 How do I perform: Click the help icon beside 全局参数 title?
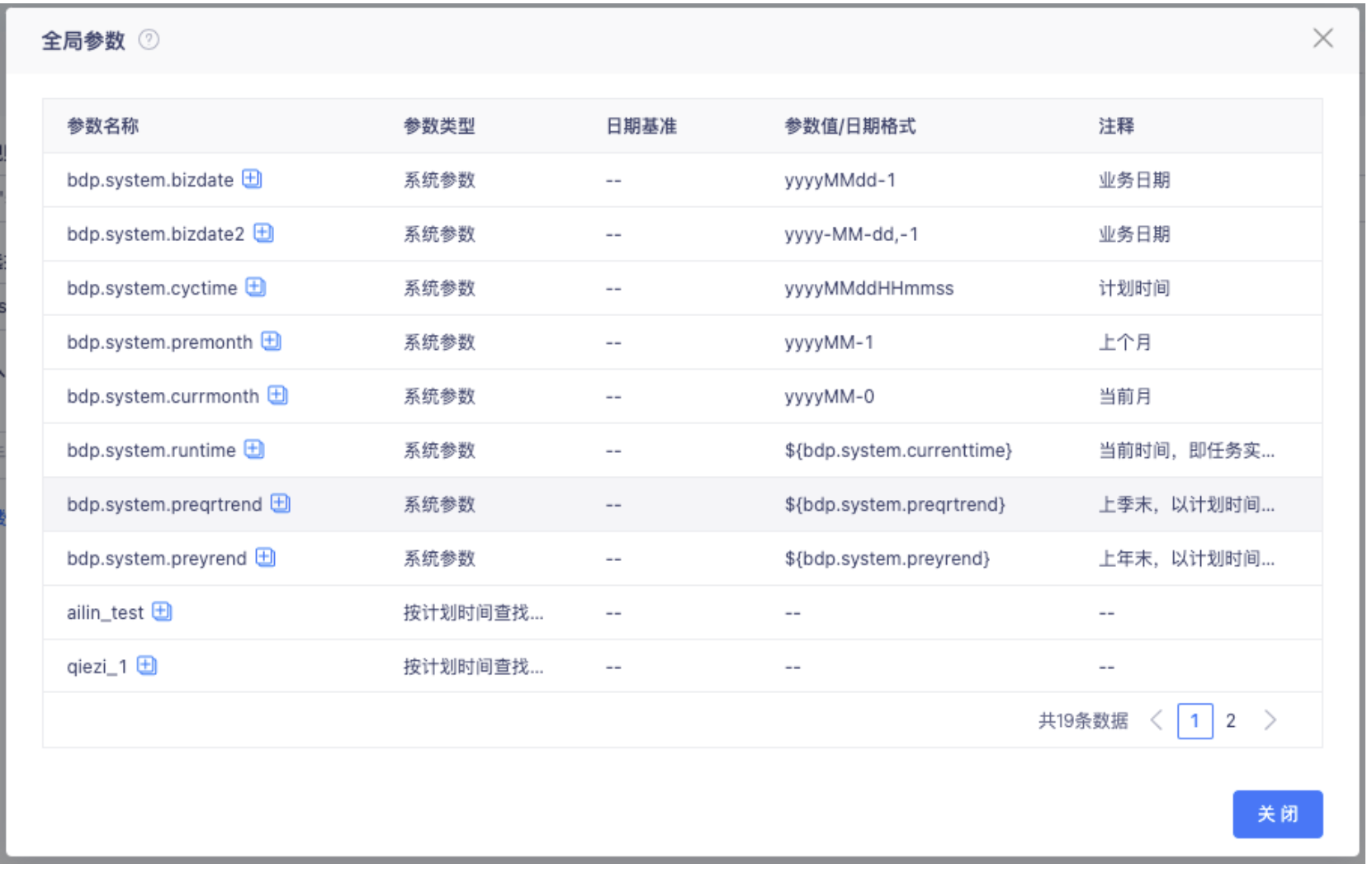pyautogui.click(x=149, y=40)
